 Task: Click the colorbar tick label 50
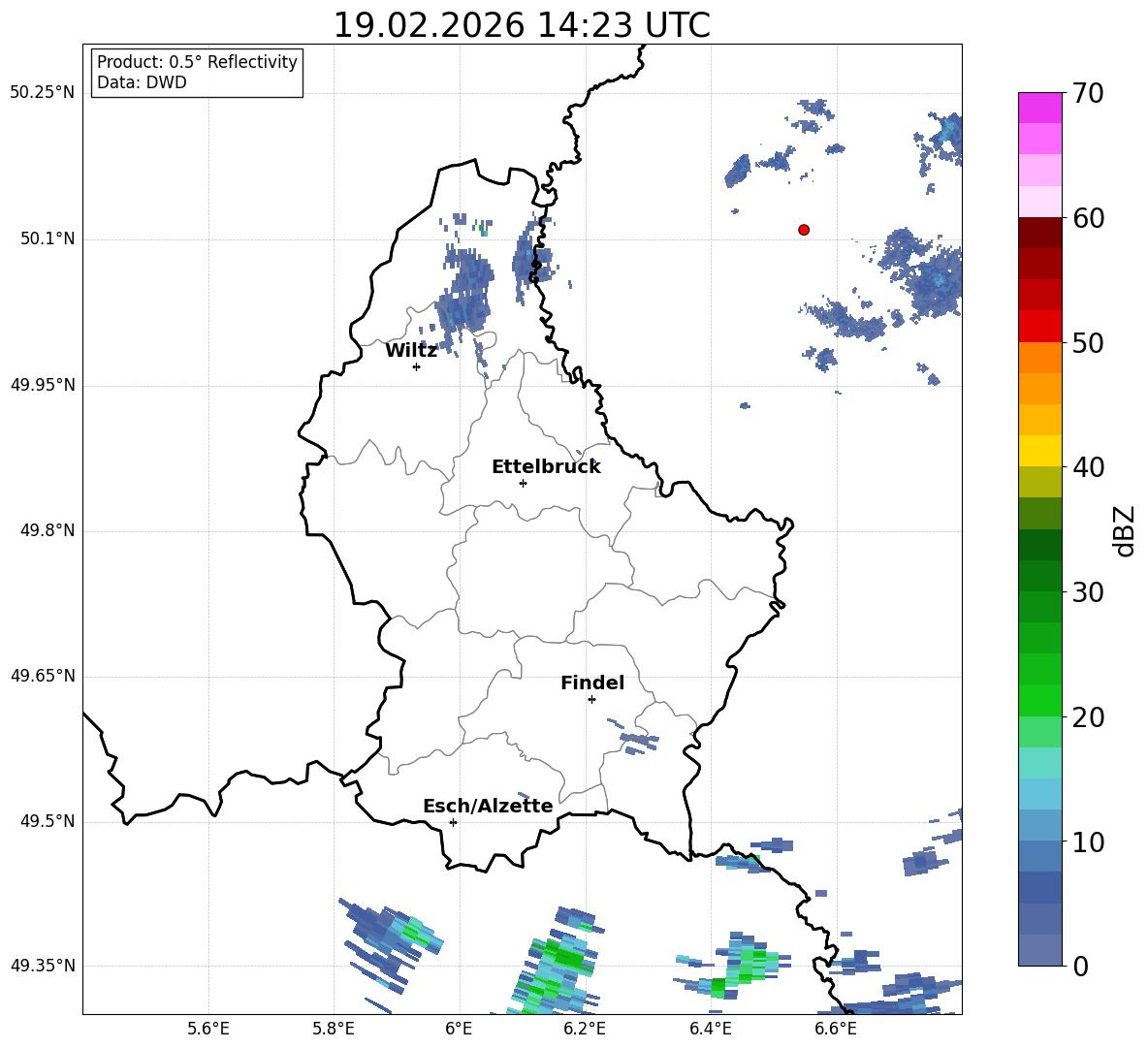point(1088,343)
